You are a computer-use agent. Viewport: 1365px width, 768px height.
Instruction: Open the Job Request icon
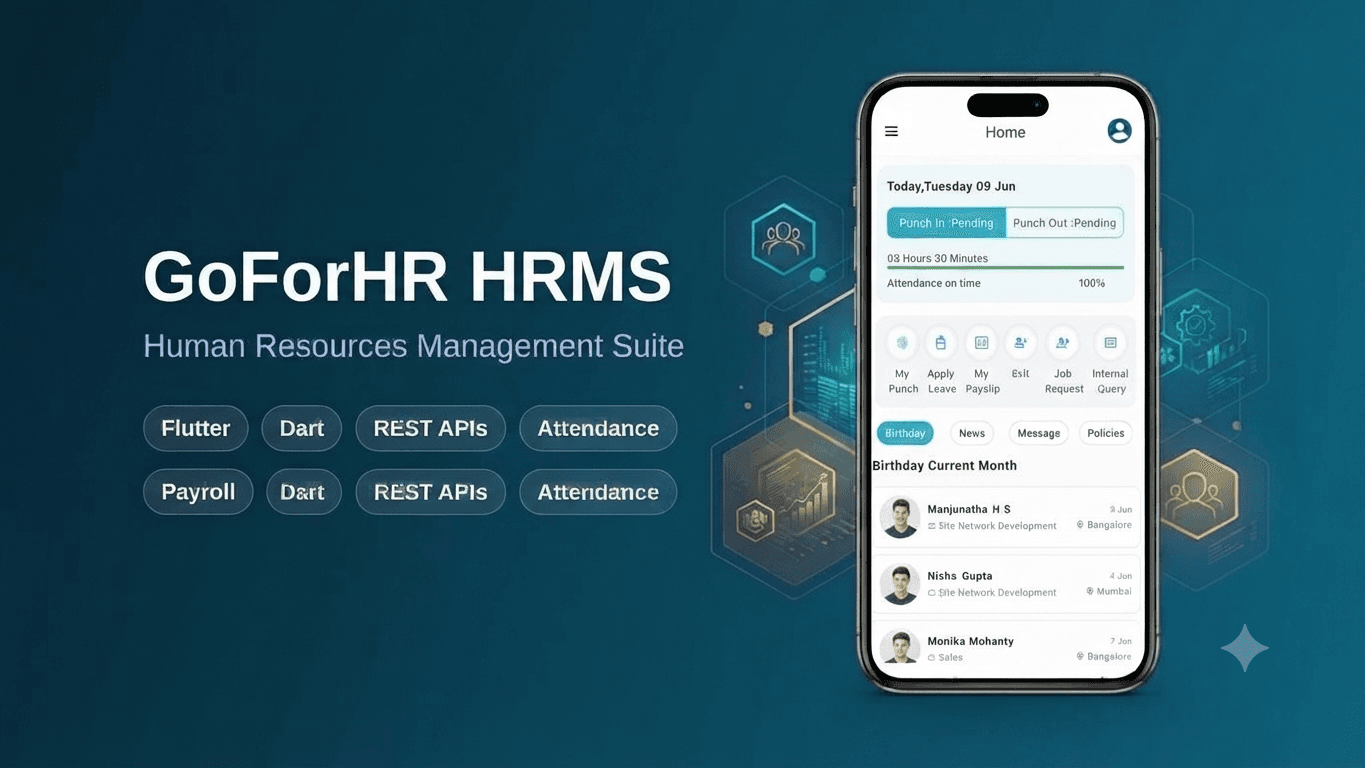[1062, 343]
